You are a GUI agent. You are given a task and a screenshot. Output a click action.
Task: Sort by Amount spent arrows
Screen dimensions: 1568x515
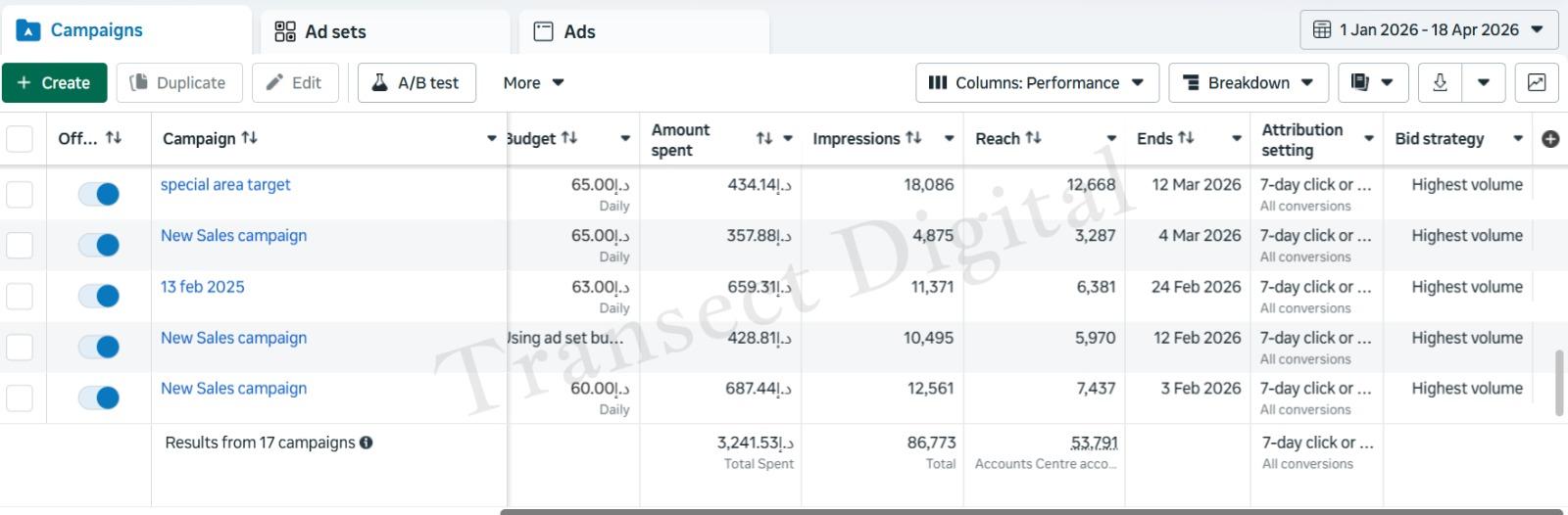(x=764, y=139)
